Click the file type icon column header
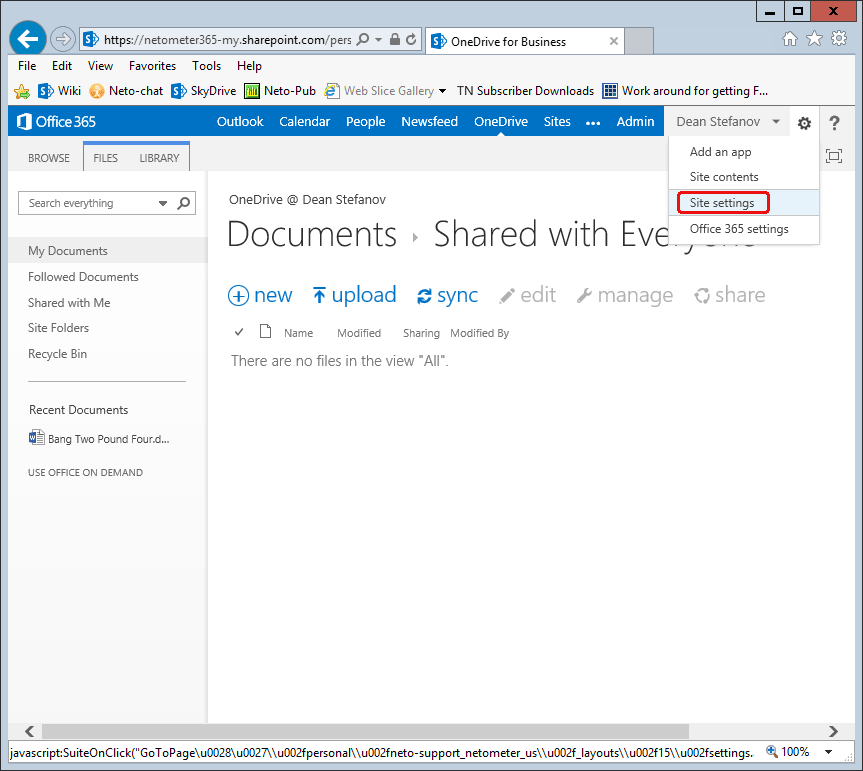Viewport: 863px width, 771px height. pos(265,331)
